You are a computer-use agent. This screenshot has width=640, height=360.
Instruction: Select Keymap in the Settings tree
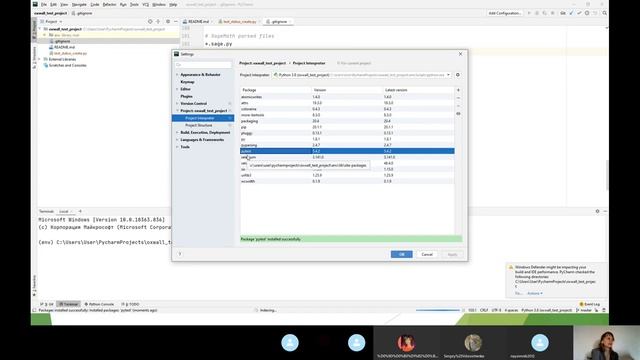[x=187, y=82]
